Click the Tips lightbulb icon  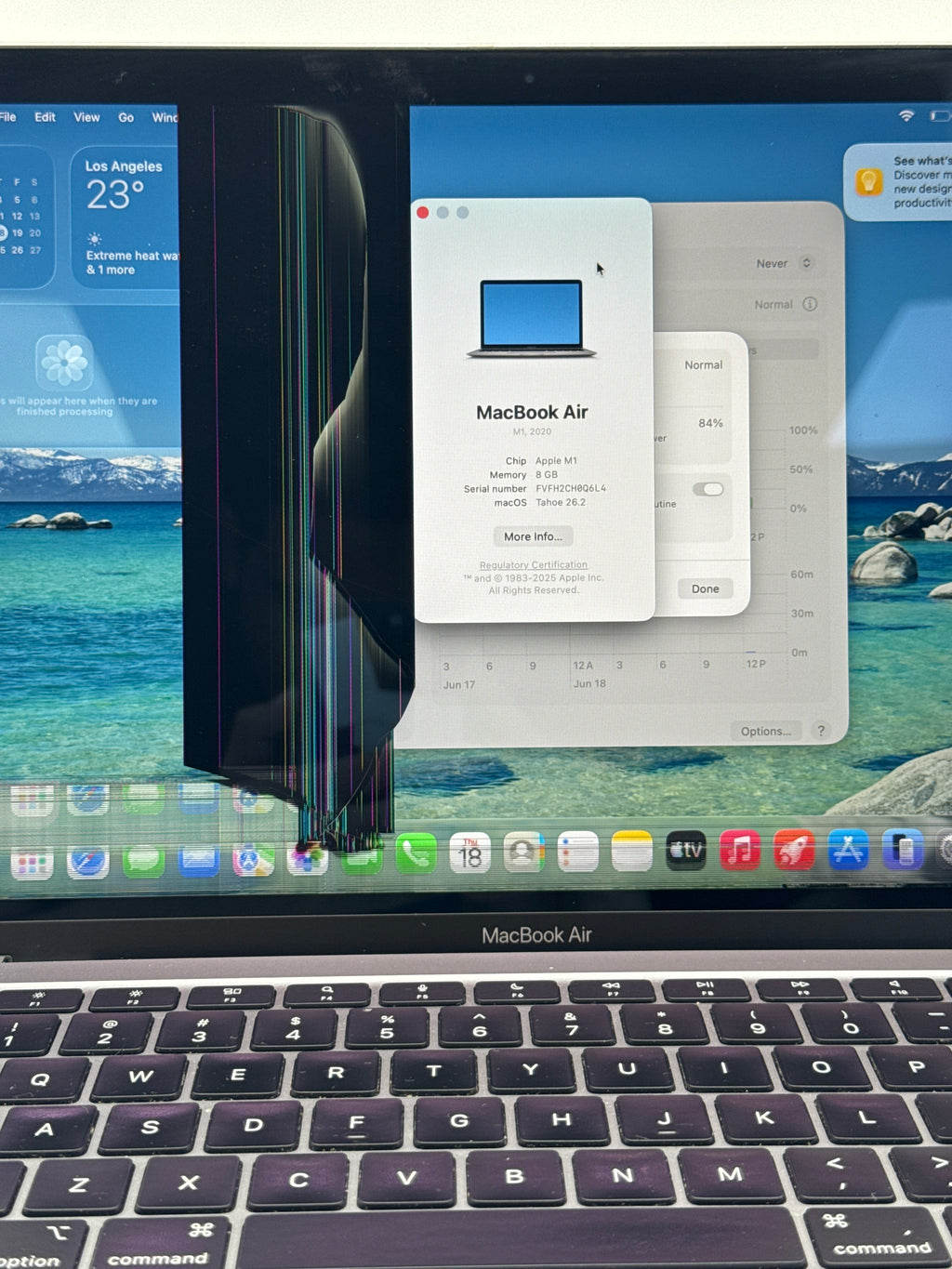point(868,180)
